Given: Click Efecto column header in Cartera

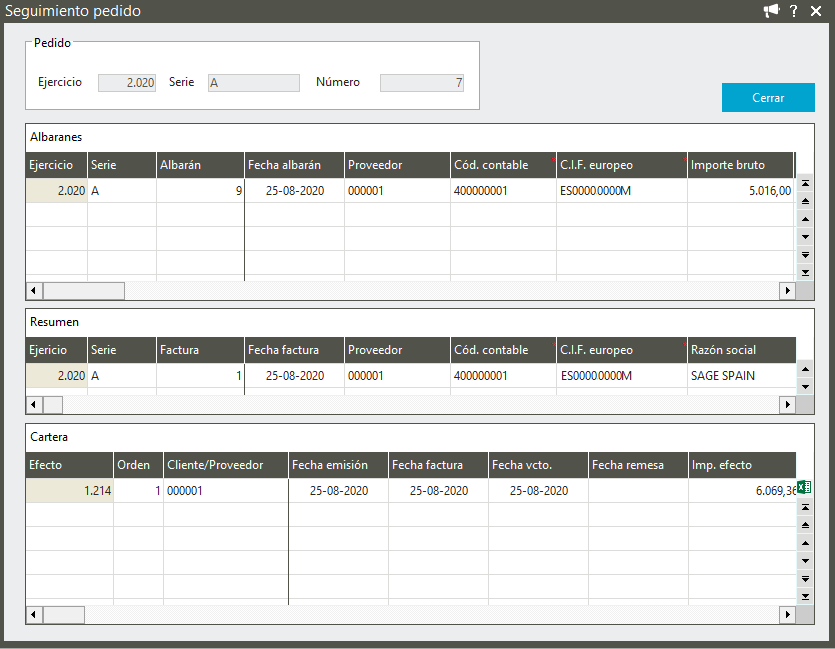Looking at the screenshot, I should [x=69, y=465].
